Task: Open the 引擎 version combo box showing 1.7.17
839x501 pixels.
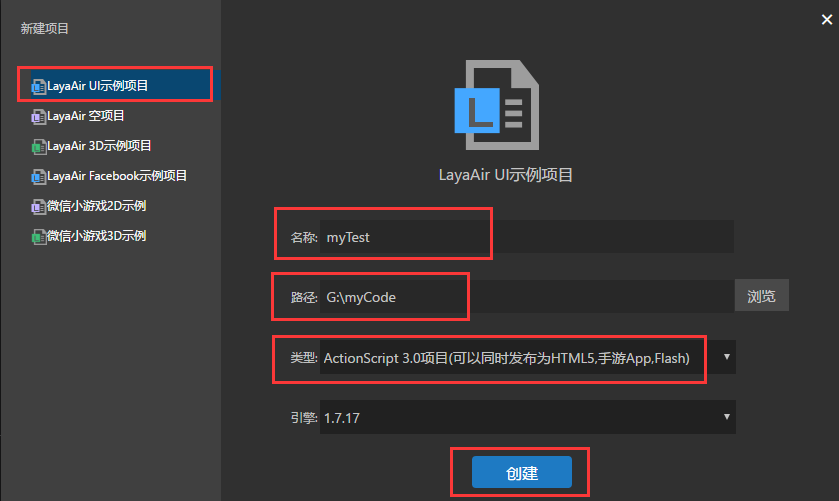Action: tap(528, 417)
